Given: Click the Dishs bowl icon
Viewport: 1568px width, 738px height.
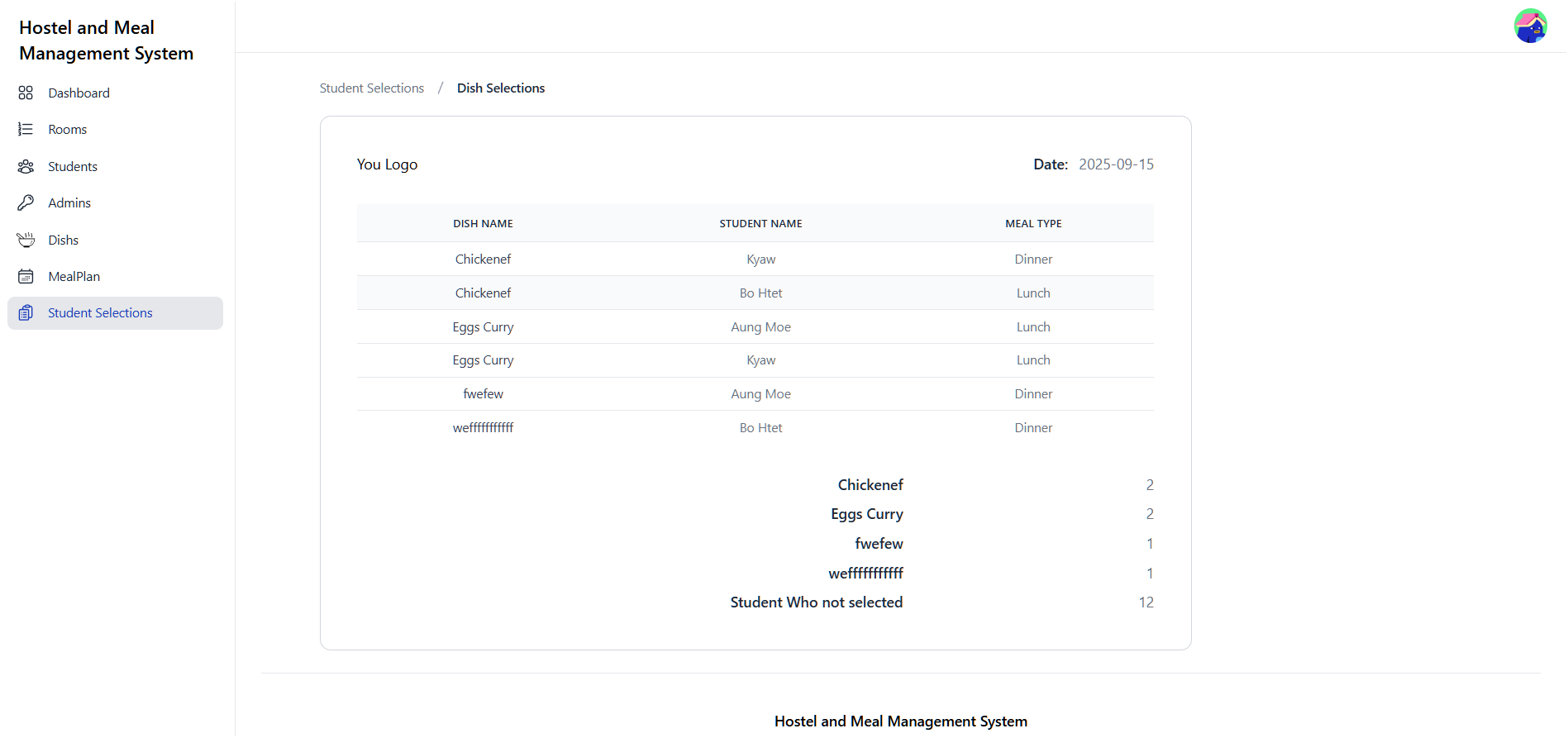Looking at the screenshot, I should (26, 240).
